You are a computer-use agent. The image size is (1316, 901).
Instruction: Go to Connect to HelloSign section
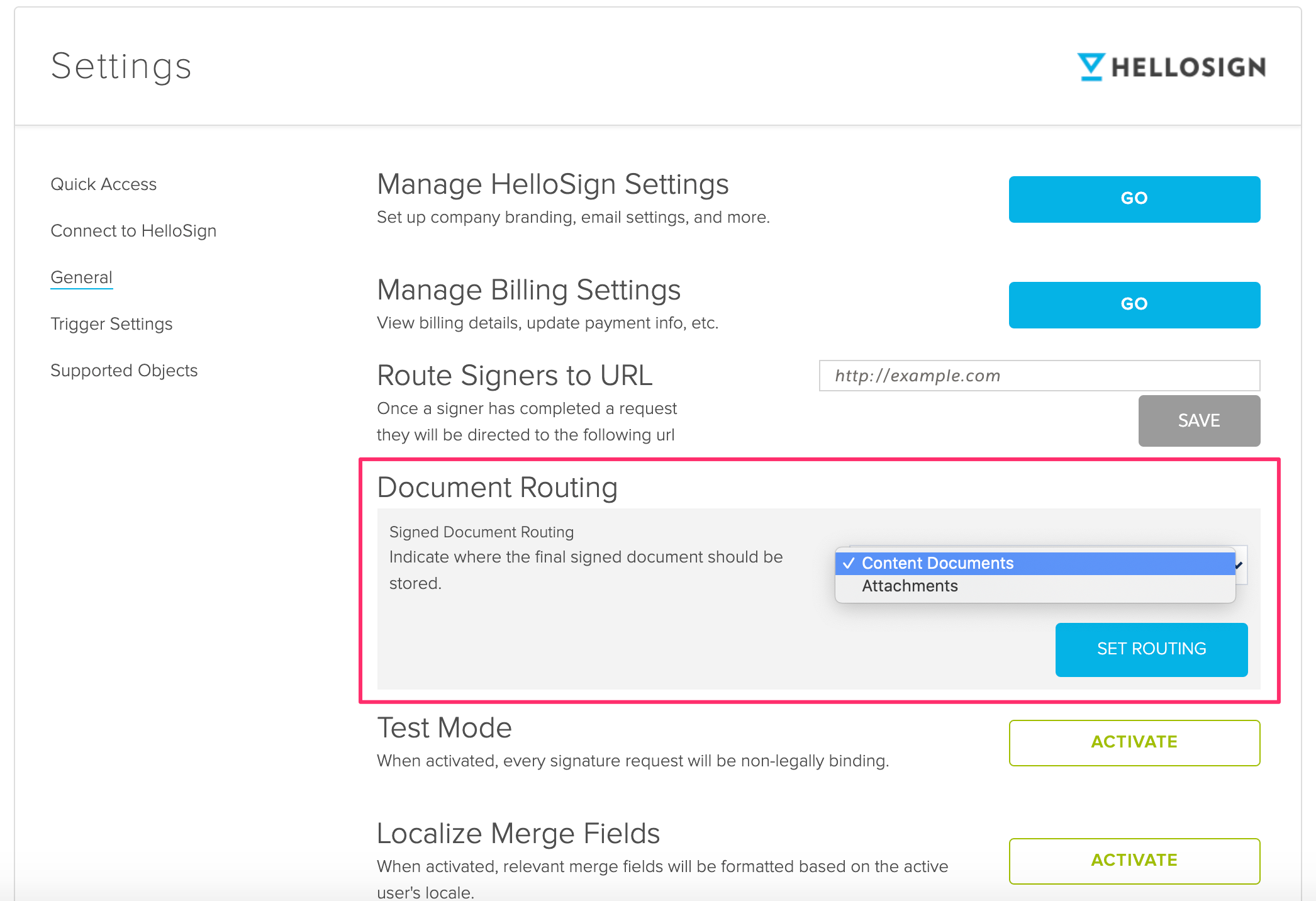[133, 231]
